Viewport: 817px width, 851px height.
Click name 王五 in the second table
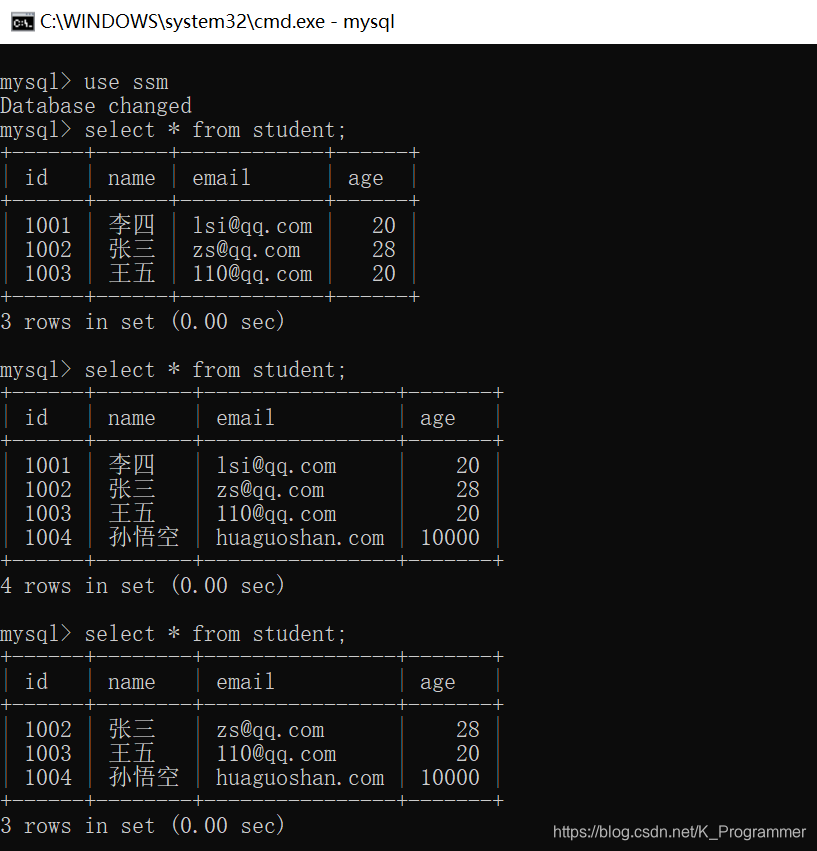coord(132,513)
